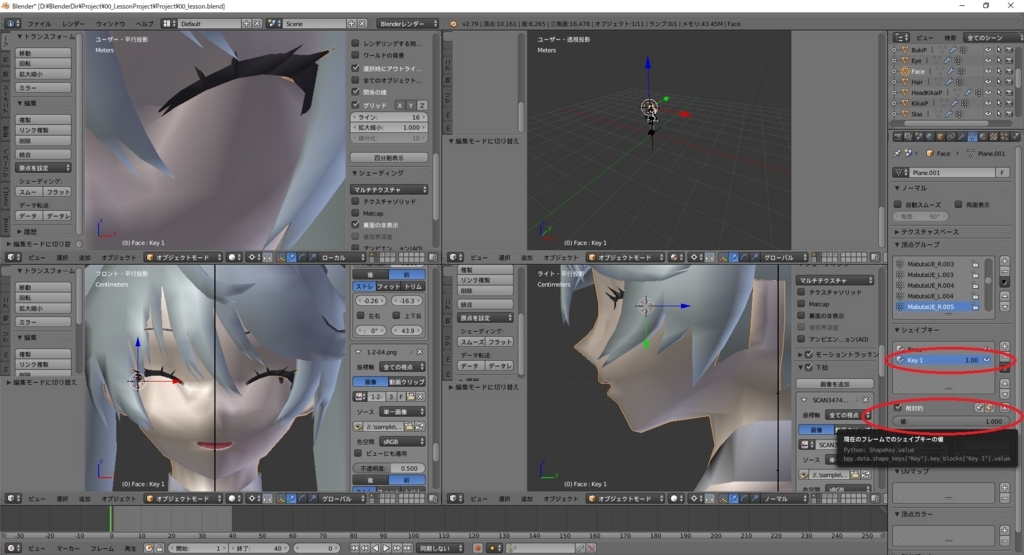Select the Key 1 shape key entry
Image resolution: width=1024 pixels, height=555 pixels.
click(x=944, y=360)
